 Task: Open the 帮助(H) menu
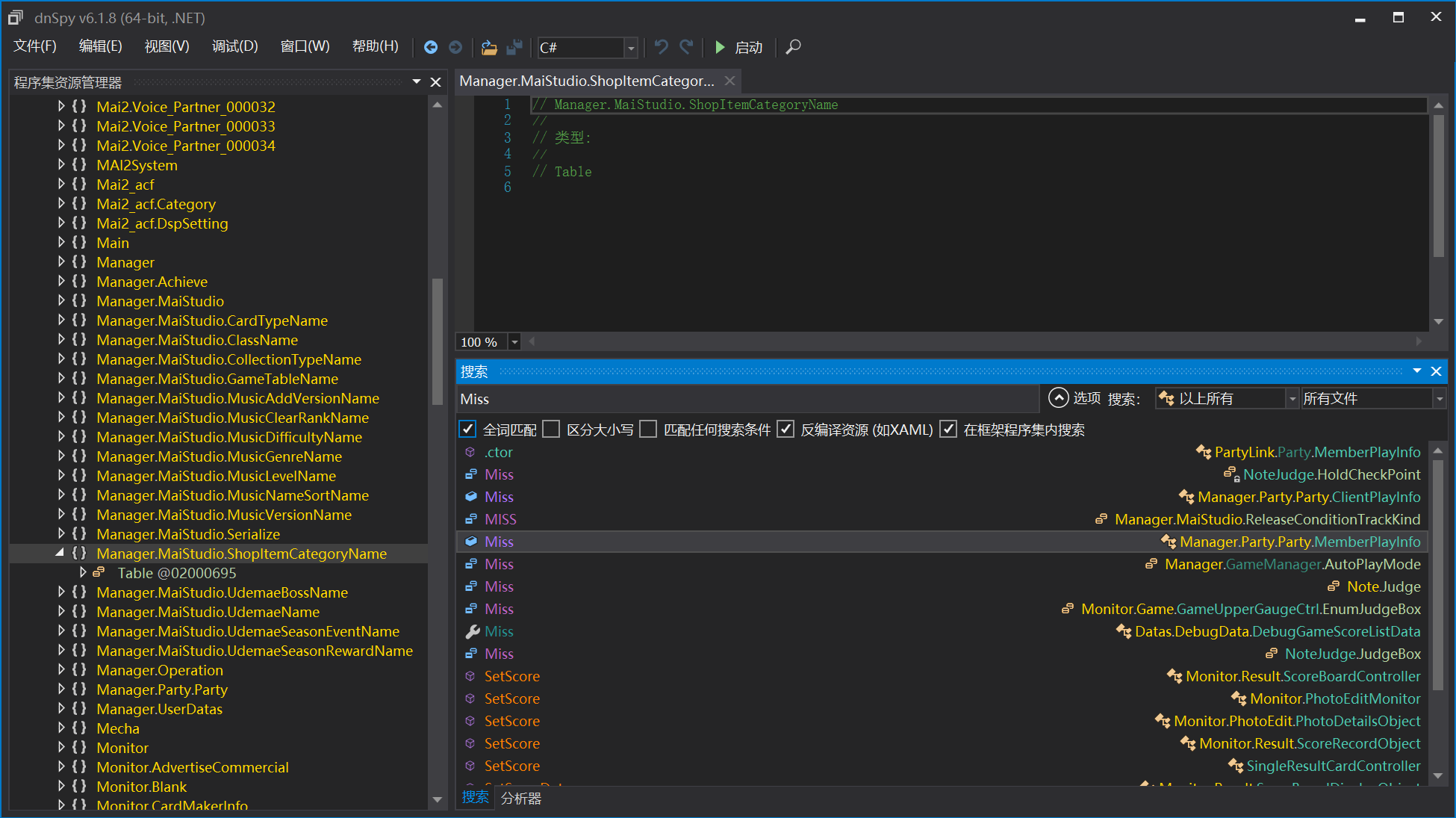[x=375, y=46]
